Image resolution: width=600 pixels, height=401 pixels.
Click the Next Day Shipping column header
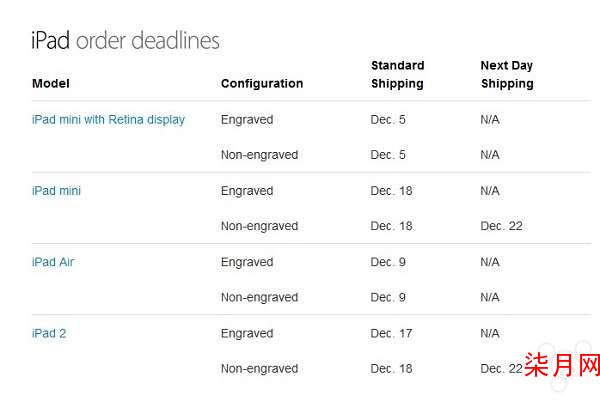pos(507,74)
